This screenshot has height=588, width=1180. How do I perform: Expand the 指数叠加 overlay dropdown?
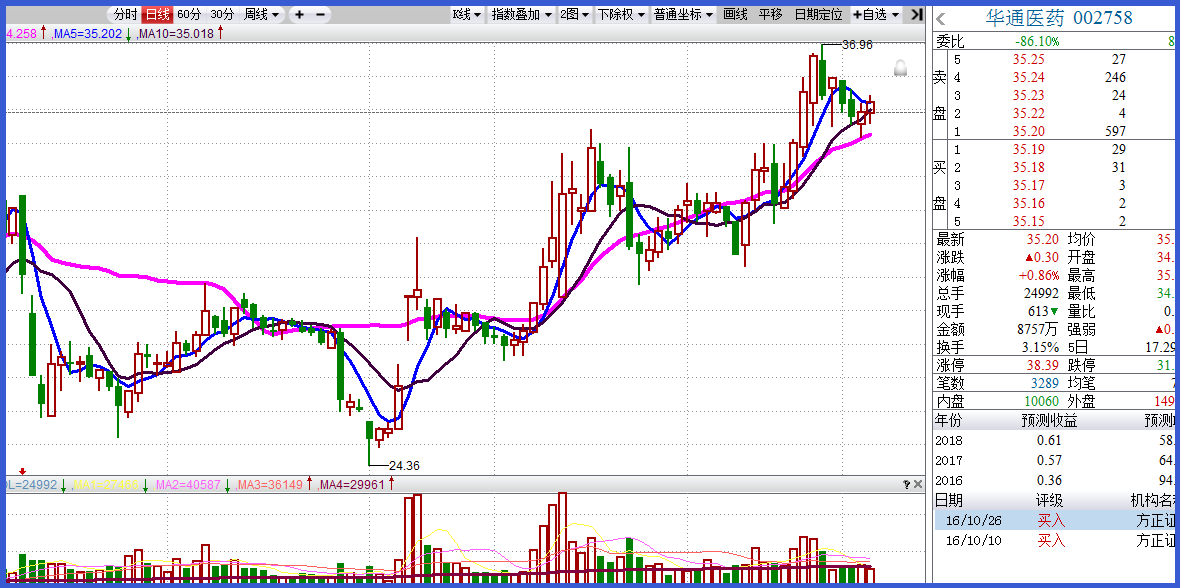pyautogui.click(x=521, y=14)
